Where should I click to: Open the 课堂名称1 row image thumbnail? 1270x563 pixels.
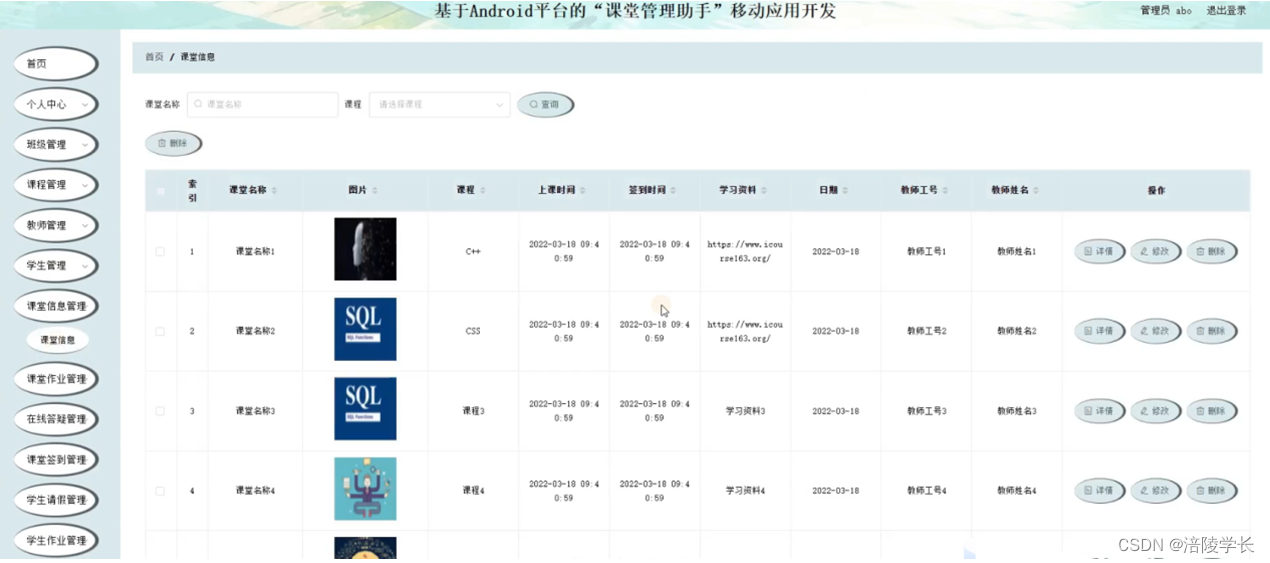365,249
